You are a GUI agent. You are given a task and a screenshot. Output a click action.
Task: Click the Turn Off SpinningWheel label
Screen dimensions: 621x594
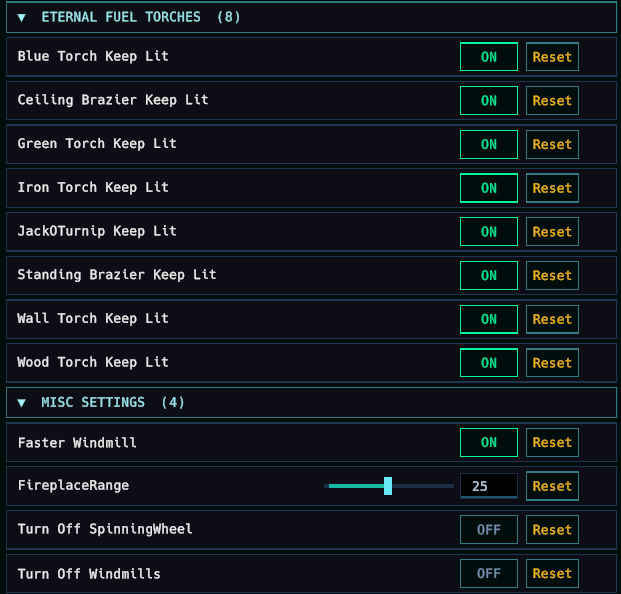105,529
